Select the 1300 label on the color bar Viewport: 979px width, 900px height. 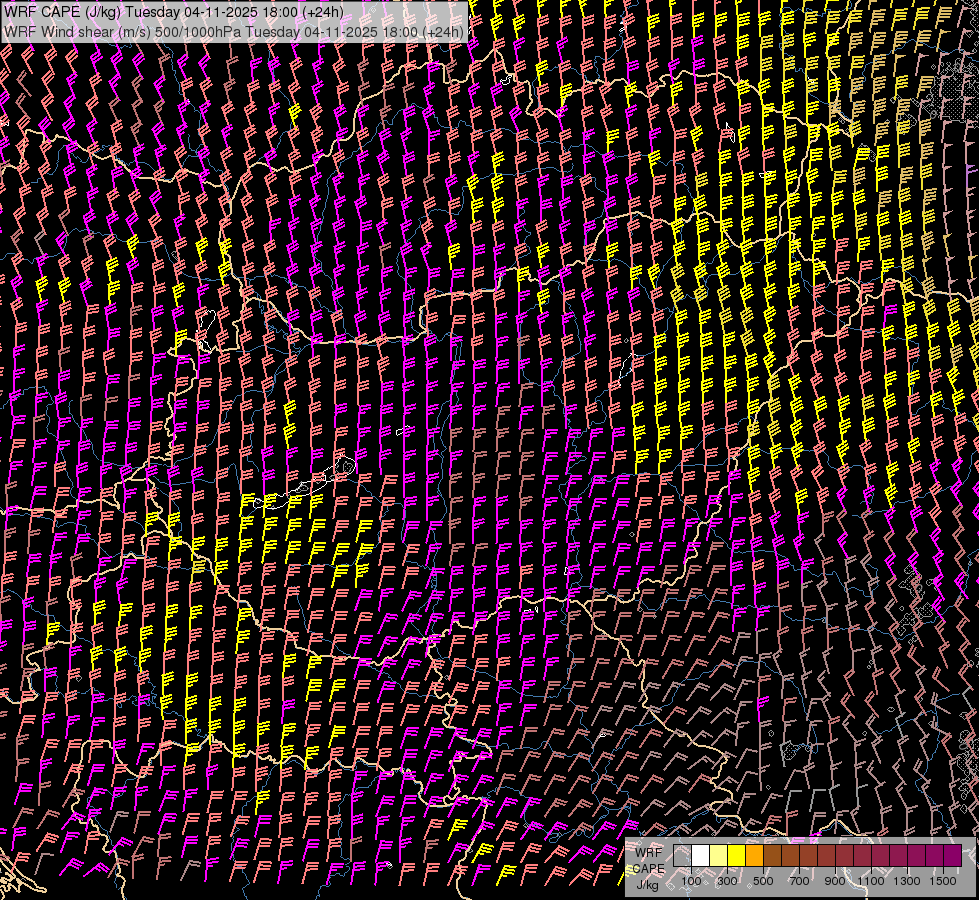907,881
